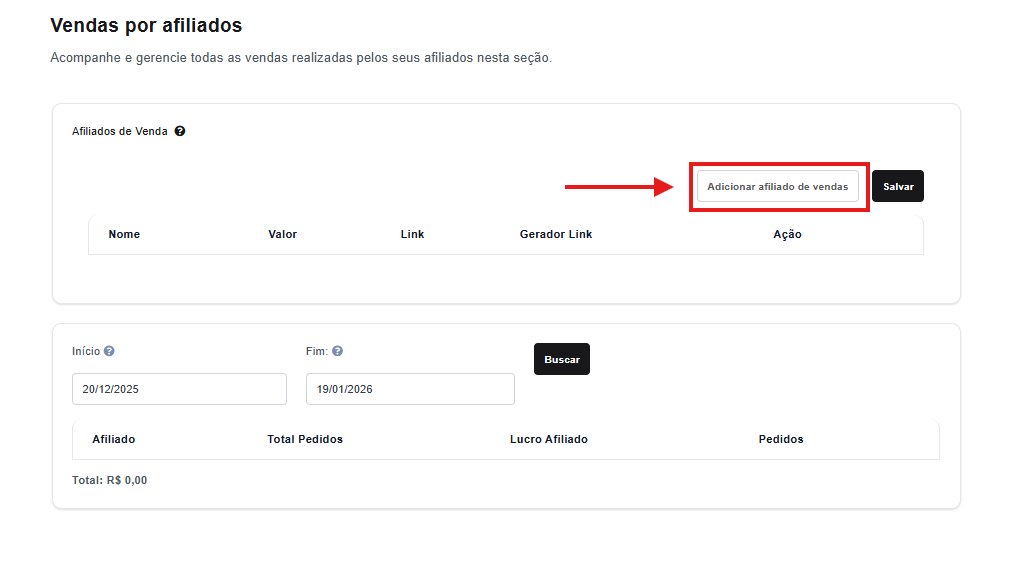Viewport: 1031px width, 575px height.
Task: Click the Afiliados de Venda section label
Action: pyautogui.click(x=120, y=131)
